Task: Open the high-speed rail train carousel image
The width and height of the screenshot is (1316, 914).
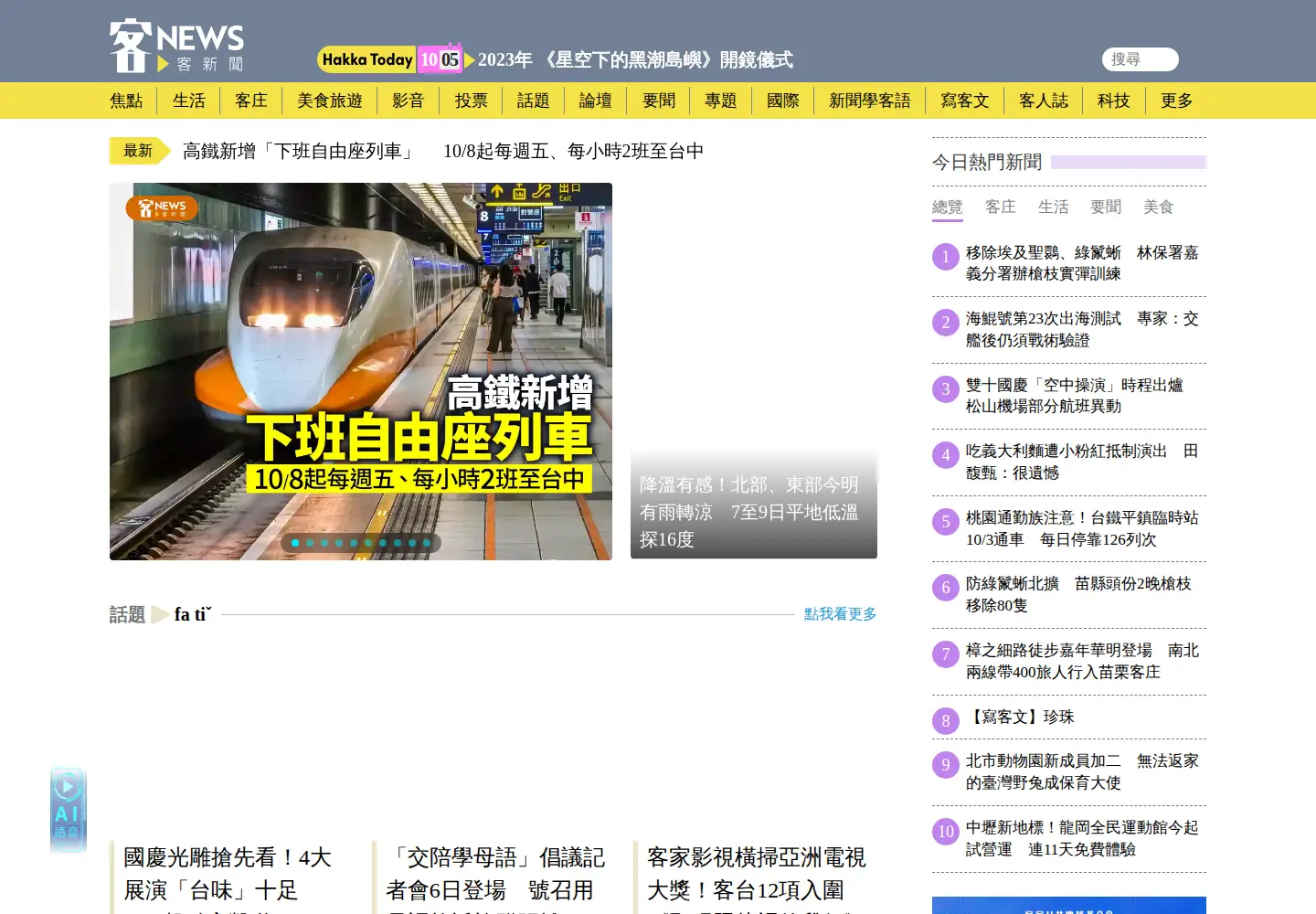Action: [x=361, y=371]
